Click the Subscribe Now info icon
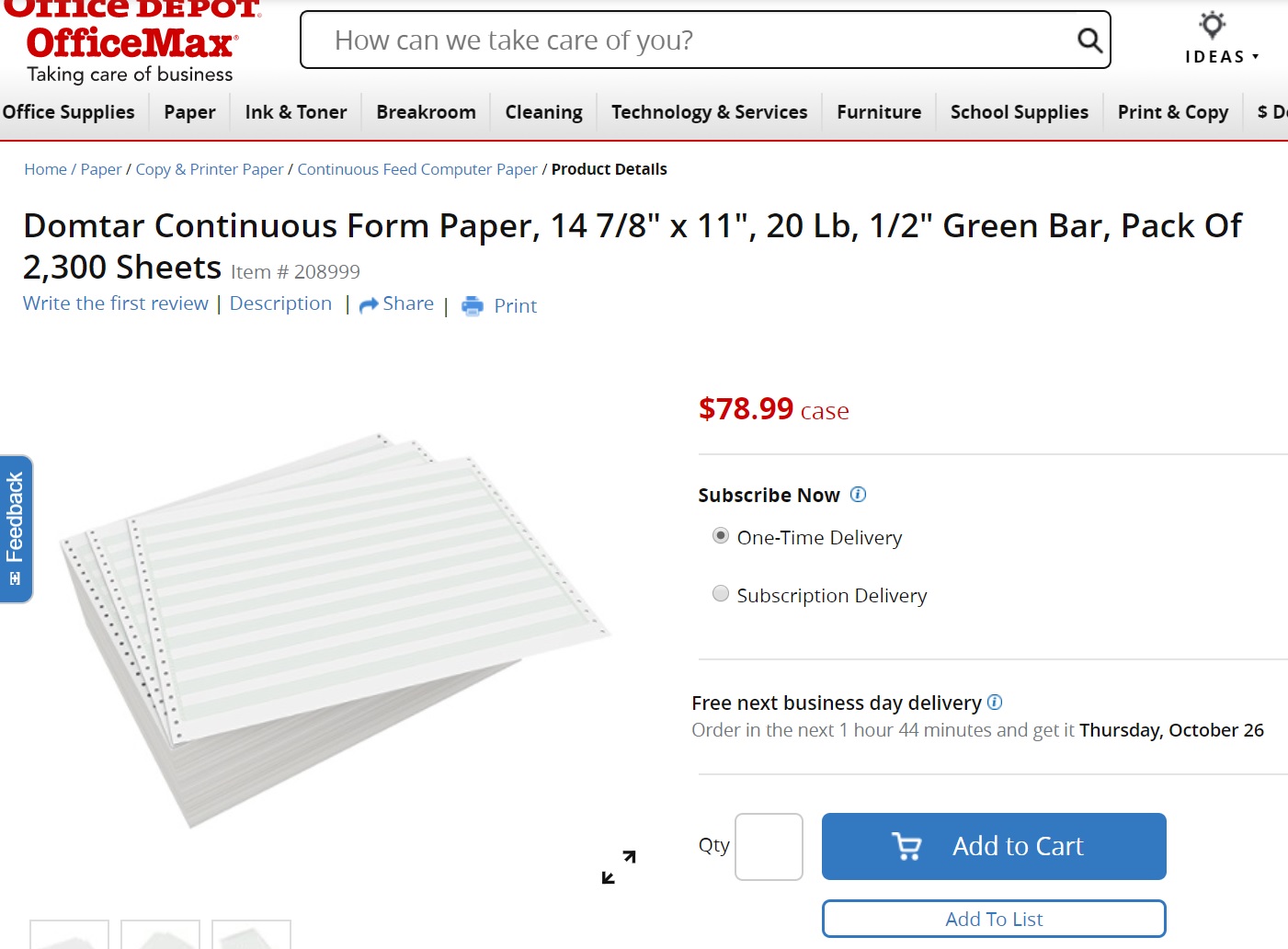The height and width of the screenshot is (949, 1288). tap(858, 495)
